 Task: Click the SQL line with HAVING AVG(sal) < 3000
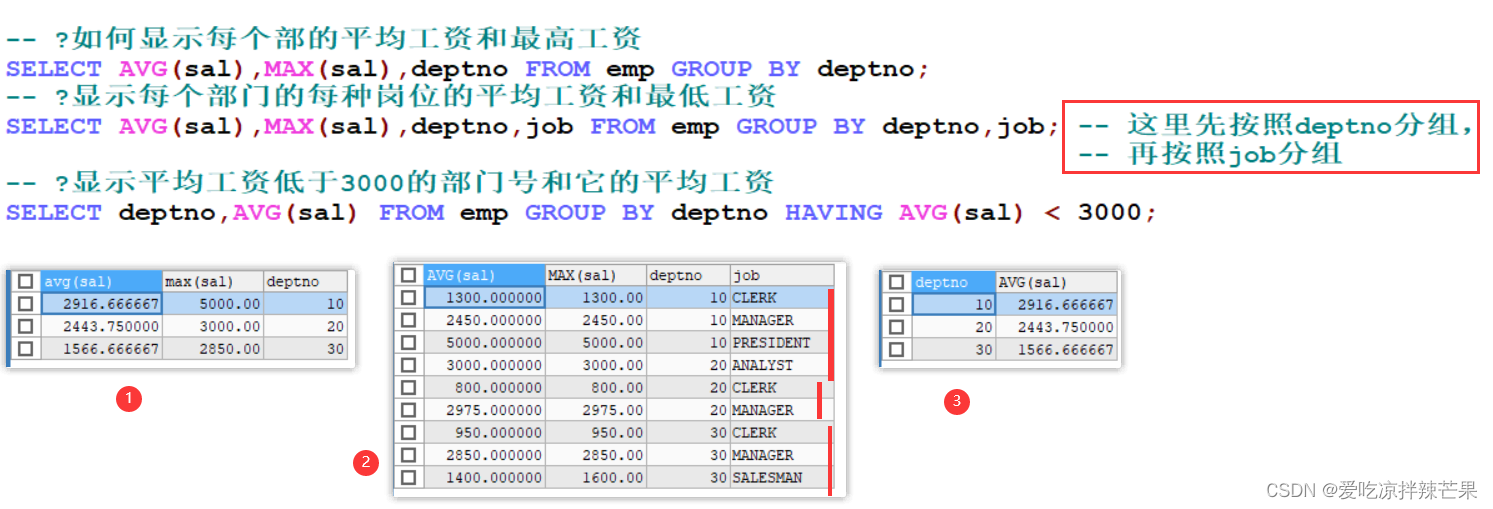(x=581, y=213)
